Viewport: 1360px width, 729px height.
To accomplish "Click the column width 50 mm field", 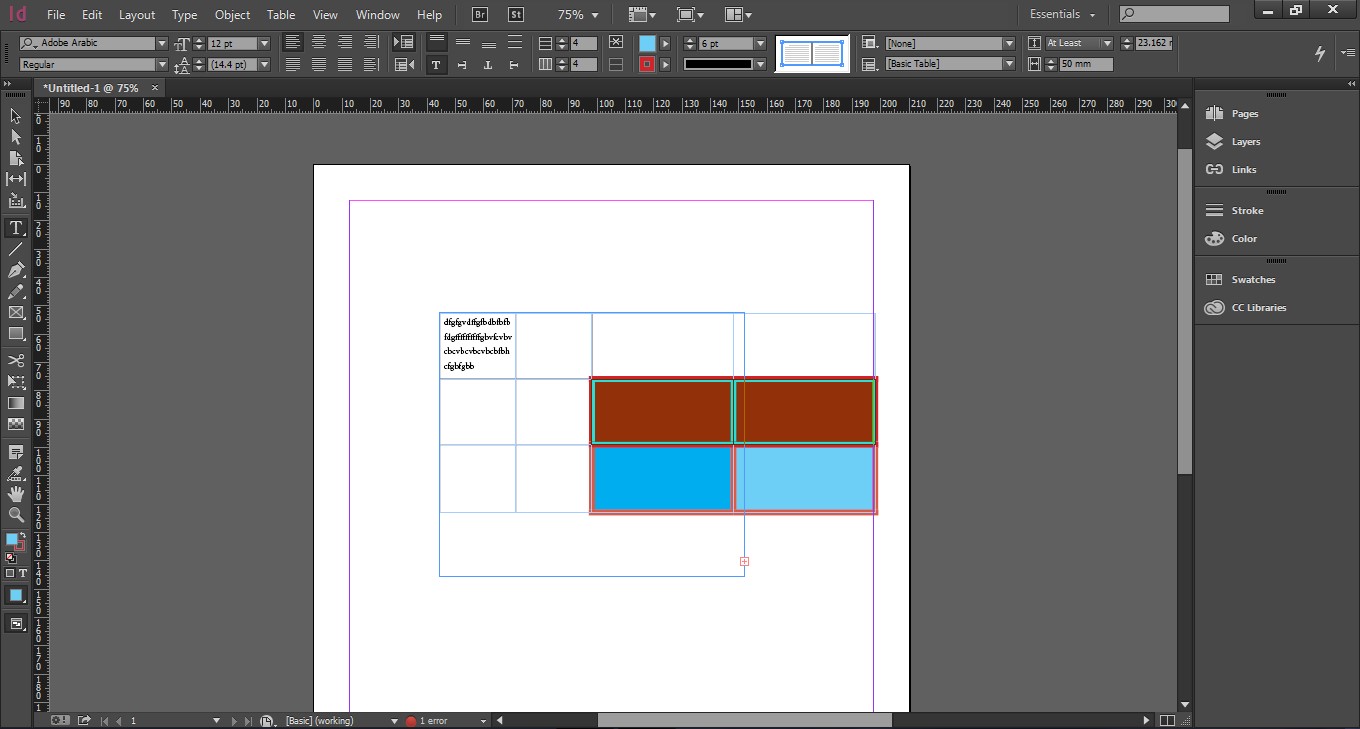I will [x=1086, y=64].
